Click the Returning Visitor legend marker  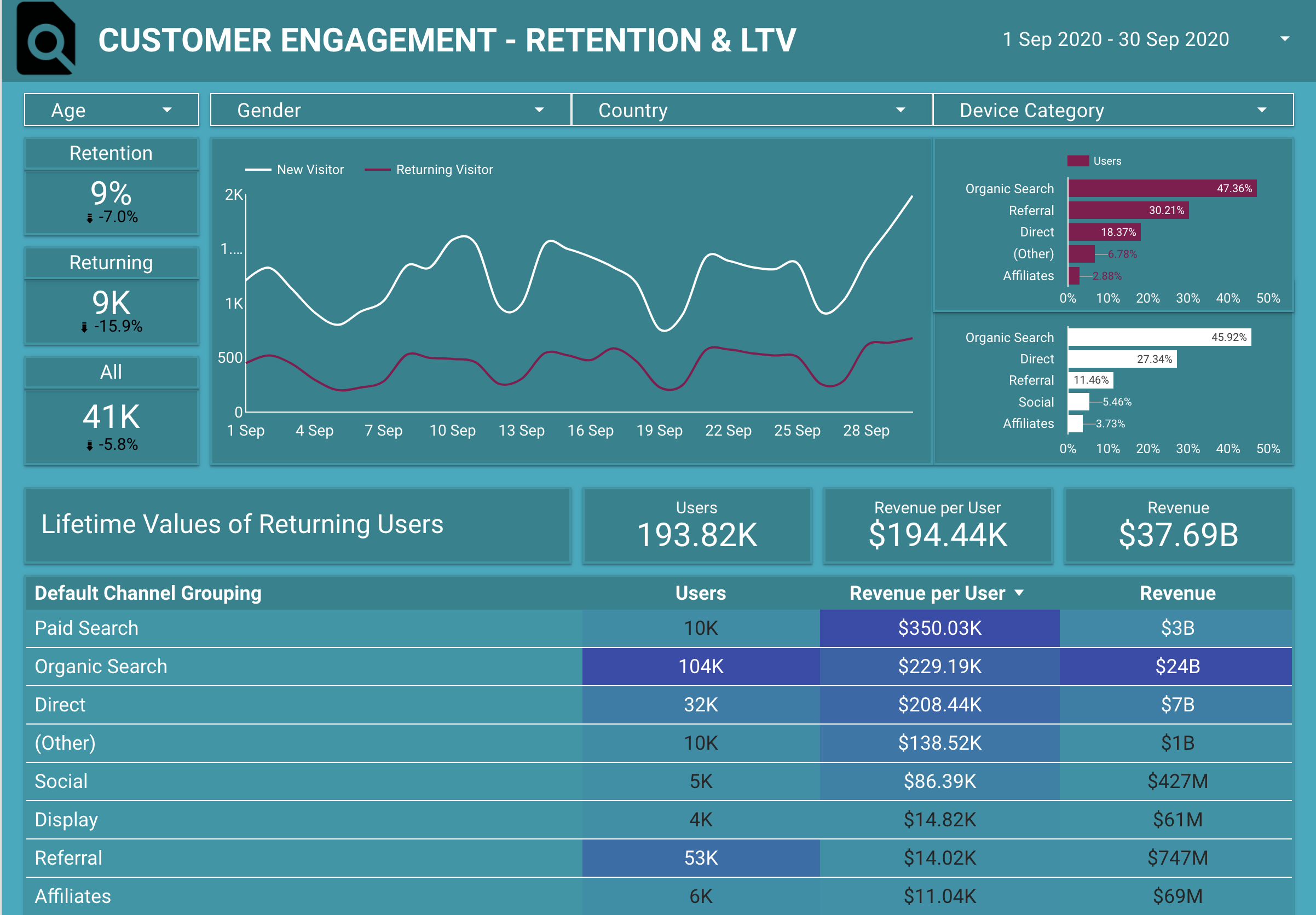pos(378,170)
